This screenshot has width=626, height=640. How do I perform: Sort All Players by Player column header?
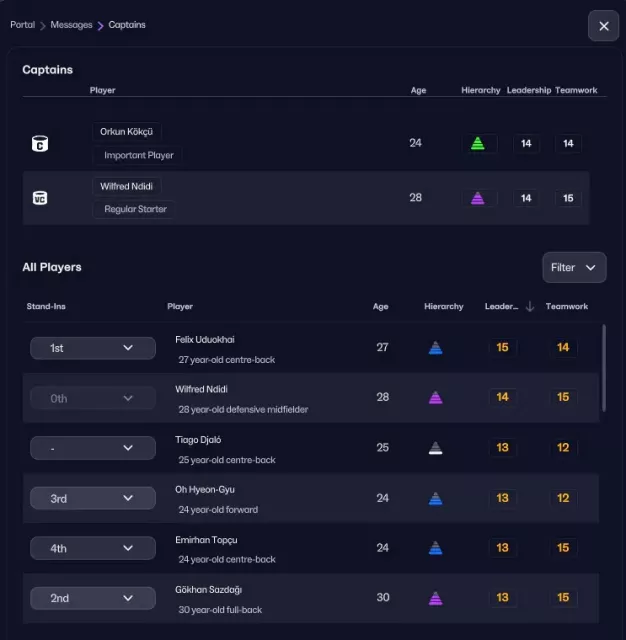click(180, 306)
